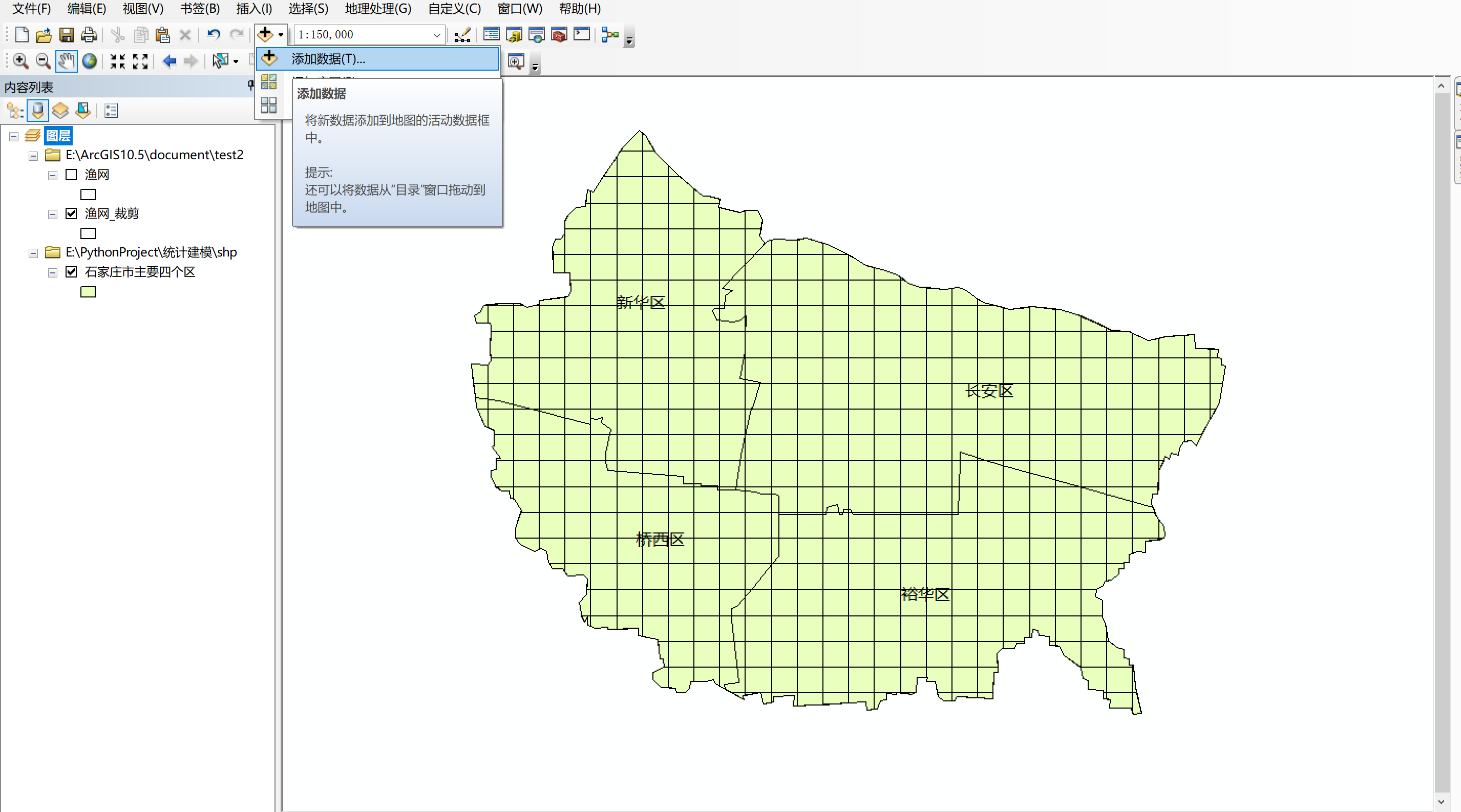
Task: Select the Pan tool
Action: click(67, 61)
